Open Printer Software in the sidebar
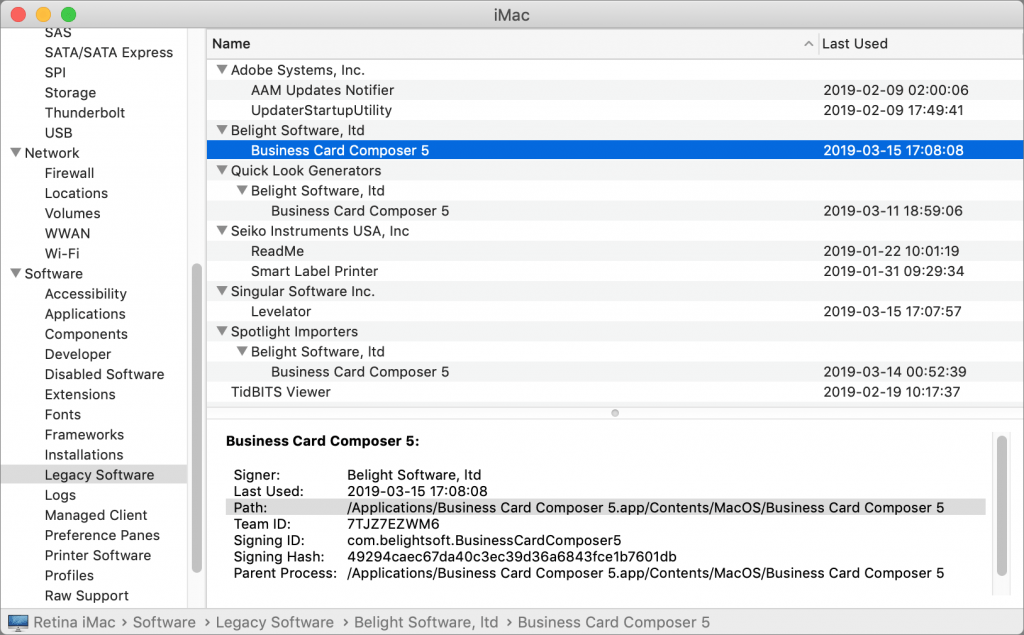 coord(98,555)
